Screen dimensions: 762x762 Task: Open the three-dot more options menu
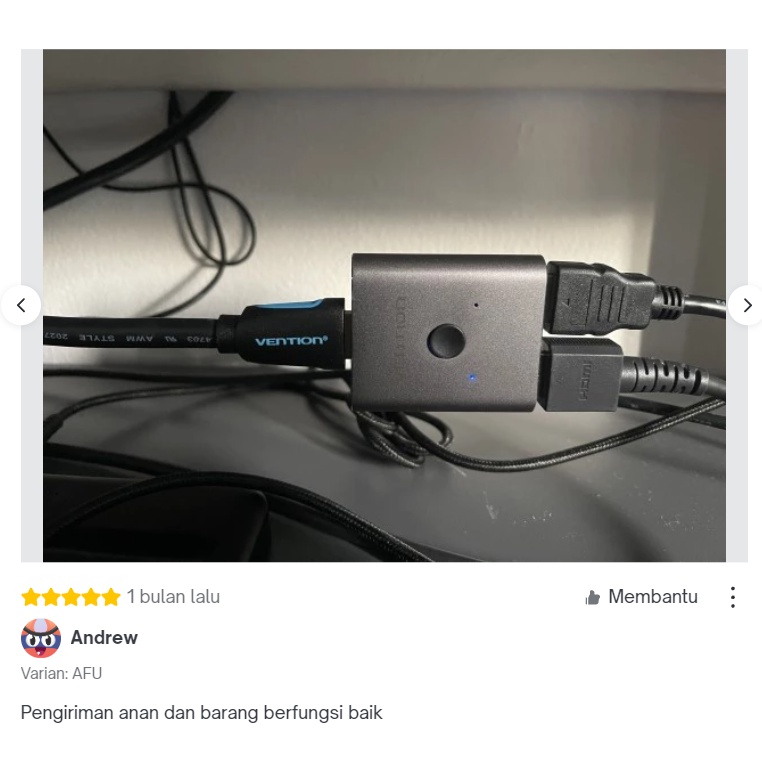coord(733,597)
